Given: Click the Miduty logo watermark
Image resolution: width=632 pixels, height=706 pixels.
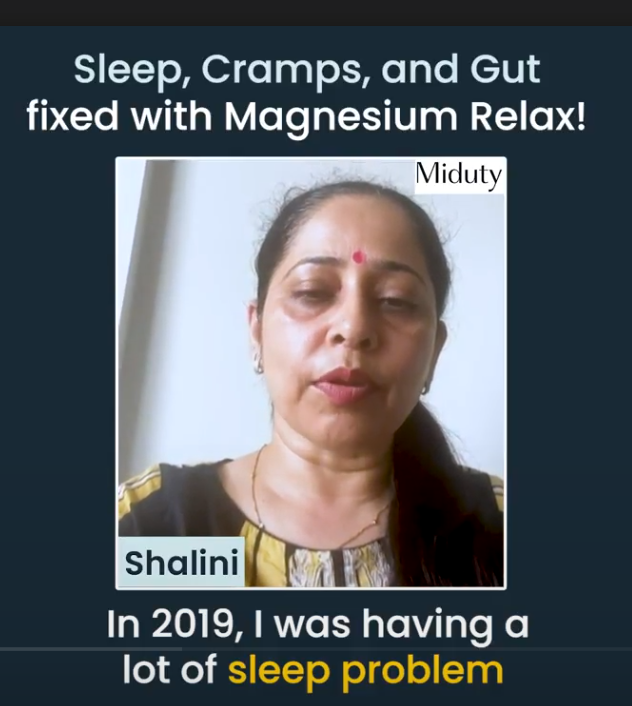Looking at the screenshot, I should (x=459, y=175).
